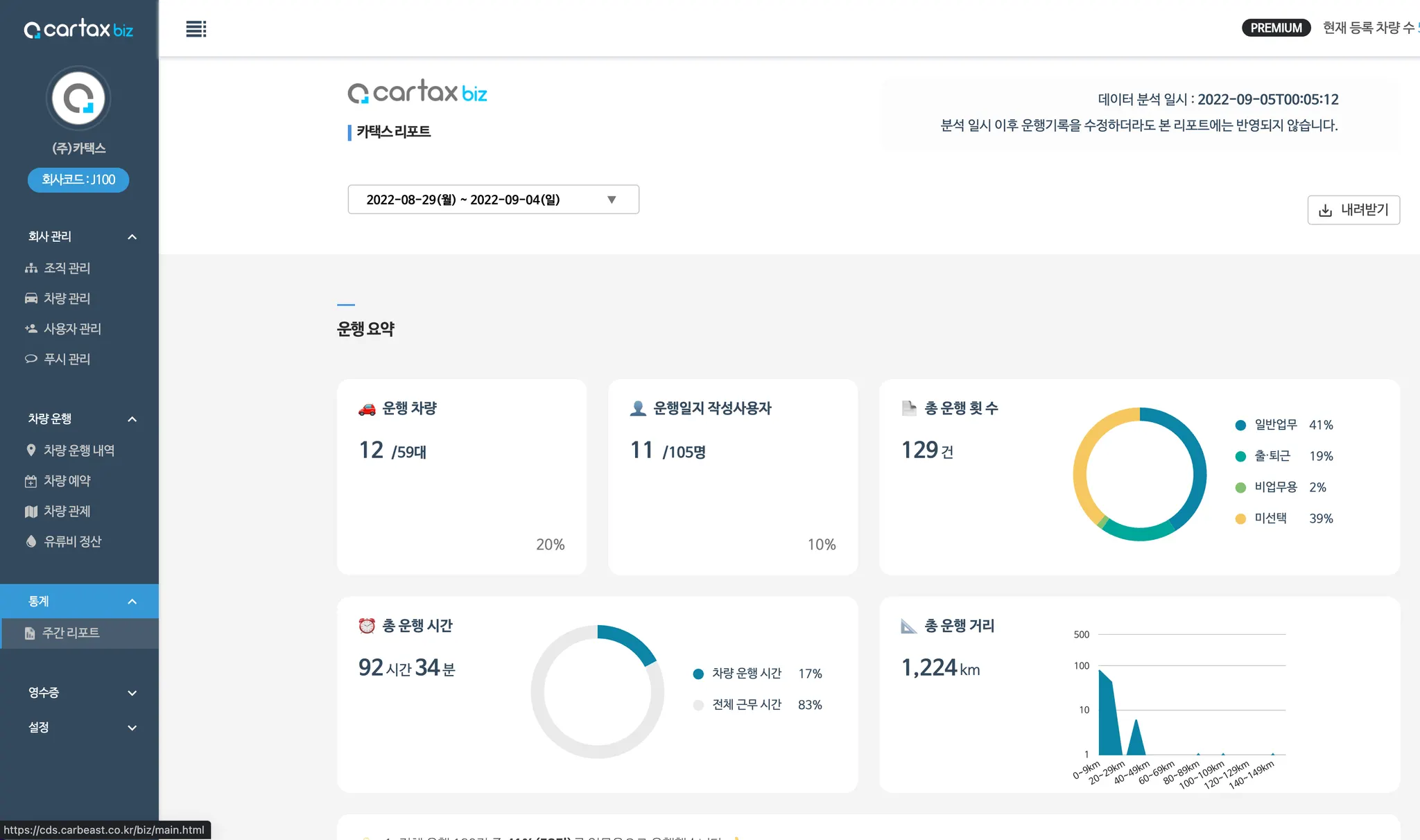Click the add-user icon beside 사용자 관리
Screen dimensions: 1420x840
pyautogui.click(x=31, y=329)
